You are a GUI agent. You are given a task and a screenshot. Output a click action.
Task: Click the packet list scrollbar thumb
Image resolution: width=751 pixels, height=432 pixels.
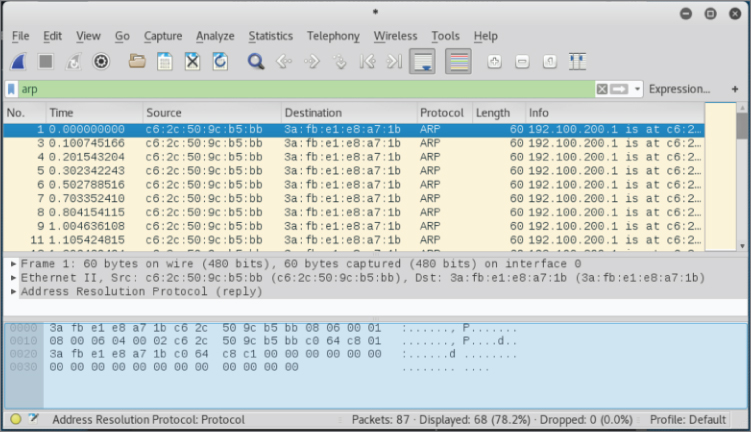742,125
